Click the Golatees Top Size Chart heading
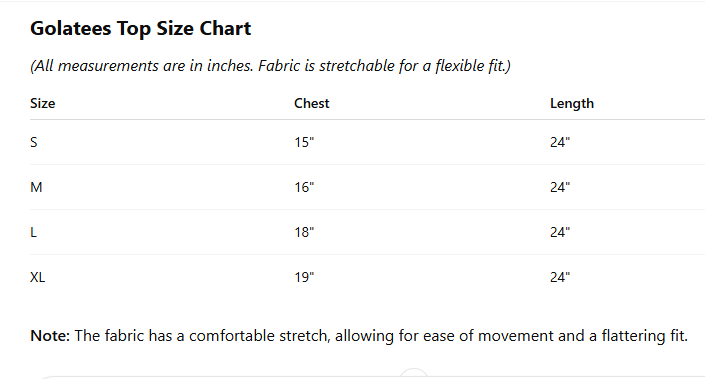Viewport: 705px width, 379px height. (x=140, y=28)
